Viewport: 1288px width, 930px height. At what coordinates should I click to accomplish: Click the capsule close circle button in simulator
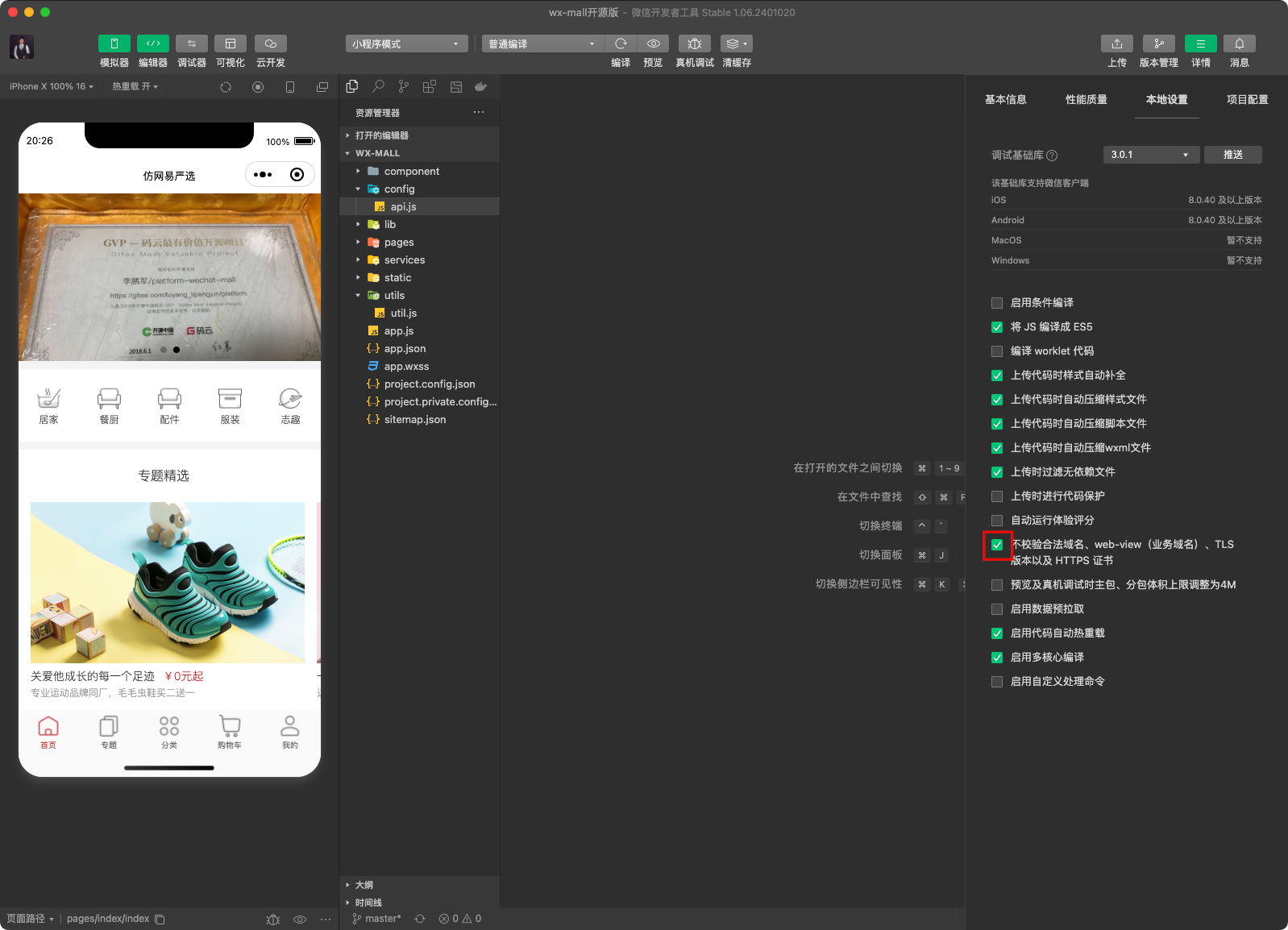pos(297,174)
